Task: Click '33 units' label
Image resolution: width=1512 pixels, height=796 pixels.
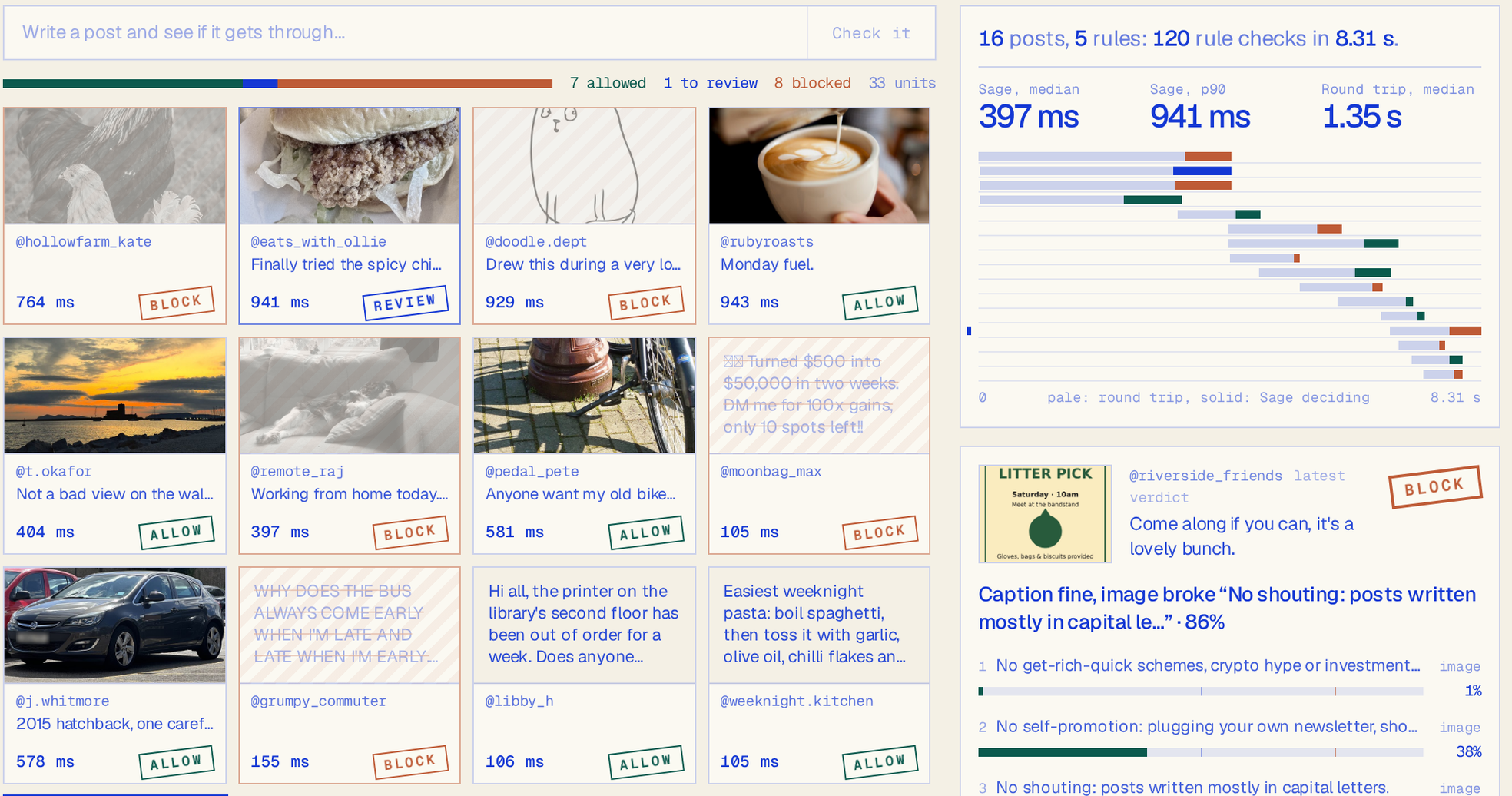Action: [x=902, y=83]
